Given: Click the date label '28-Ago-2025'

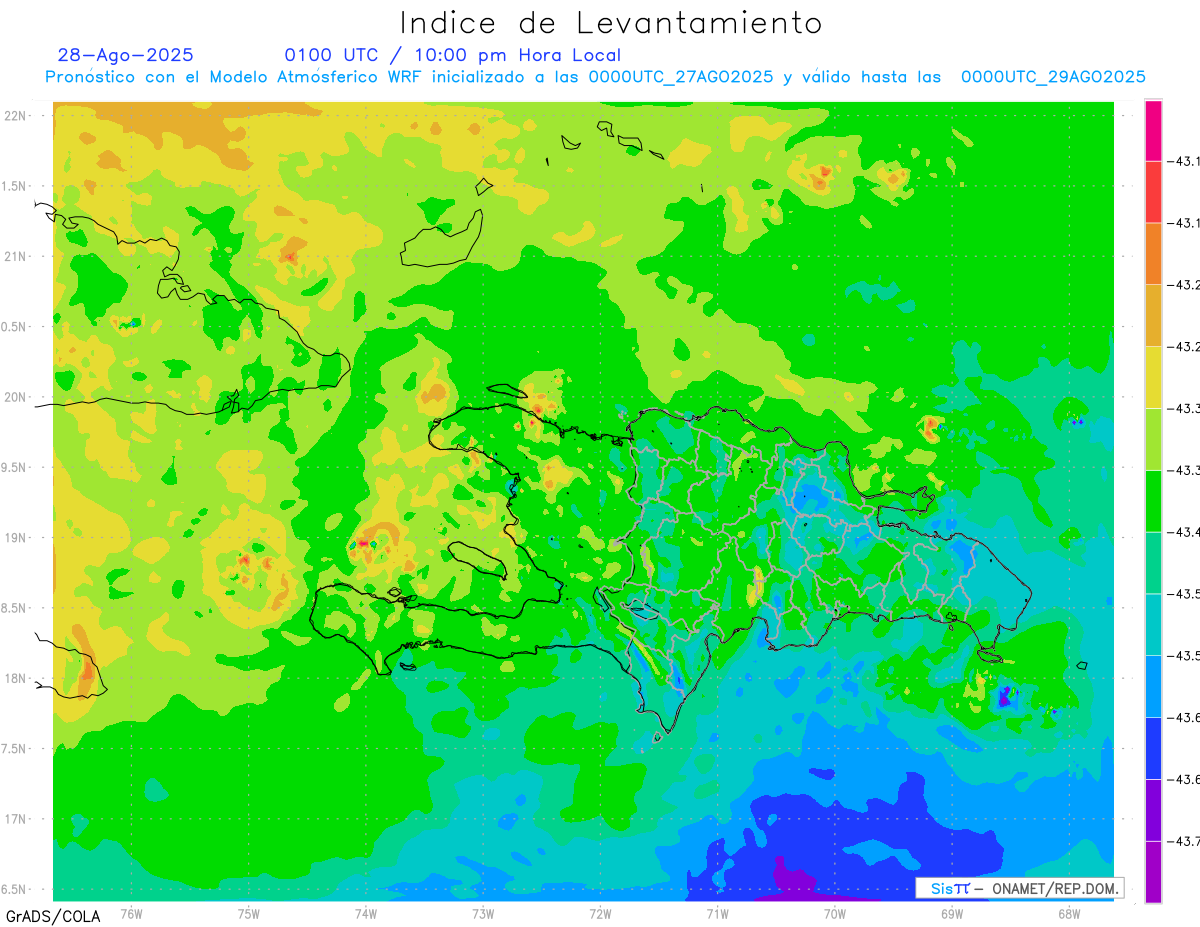Looking at the screenshot, I should (126, 55).
